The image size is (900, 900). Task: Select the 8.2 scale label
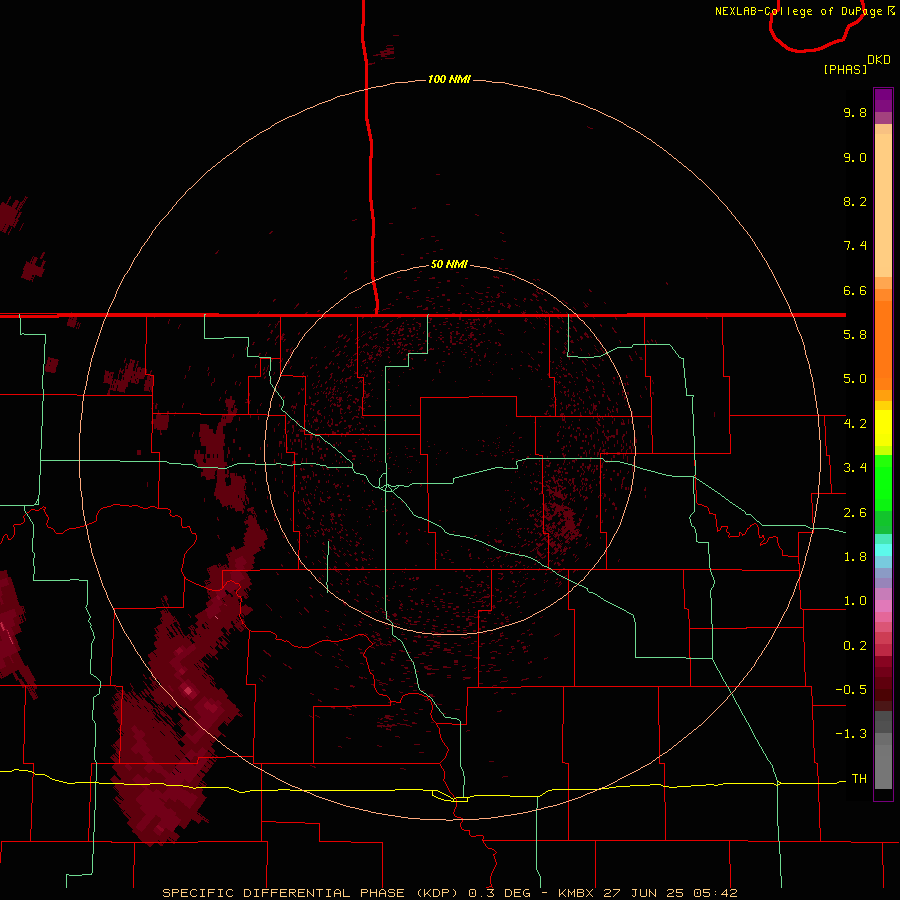point(855,201)
